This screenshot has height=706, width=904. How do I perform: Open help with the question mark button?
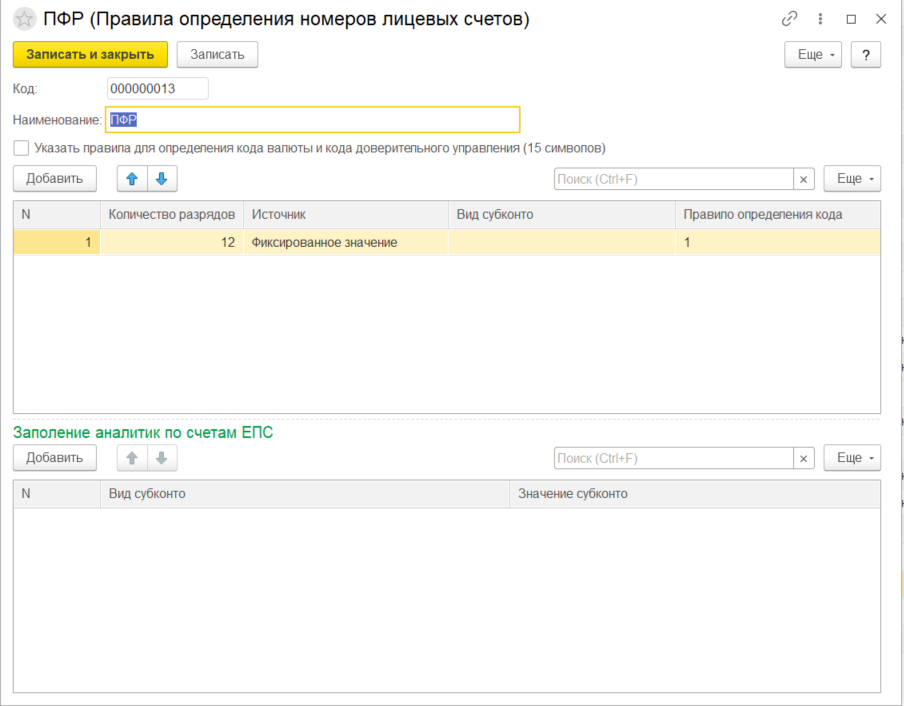coord(865,55)
